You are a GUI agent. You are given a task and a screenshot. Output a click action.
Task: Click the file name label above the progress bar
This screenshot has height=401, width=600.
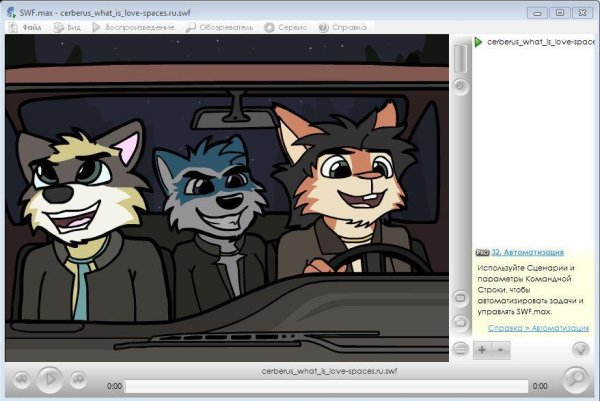tap(329, 371)
